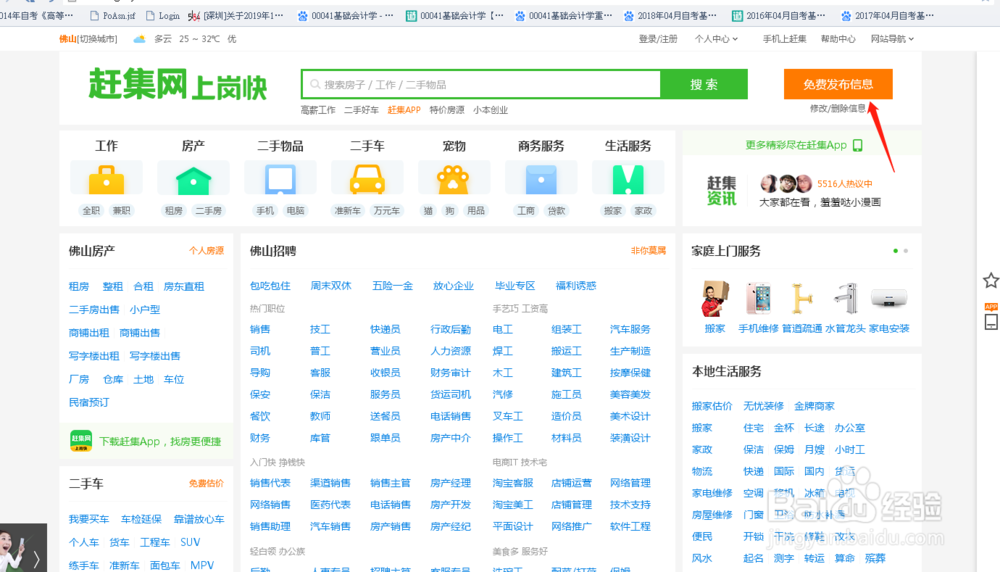Open the 二手物品 tablet icon

(280, 179)
